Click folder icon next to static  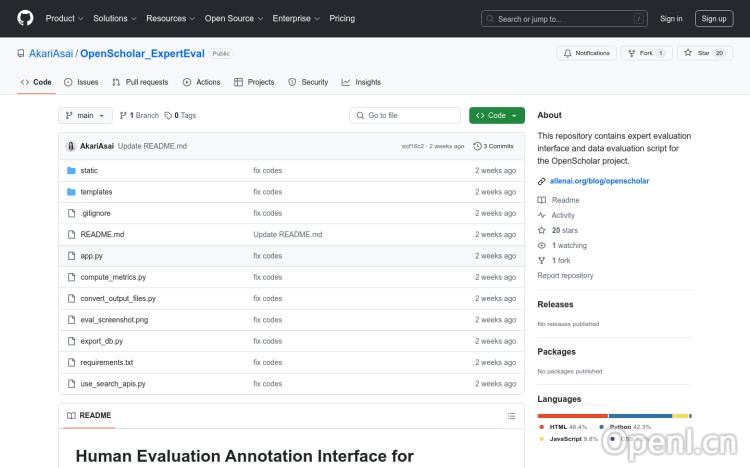coord(71,170)
